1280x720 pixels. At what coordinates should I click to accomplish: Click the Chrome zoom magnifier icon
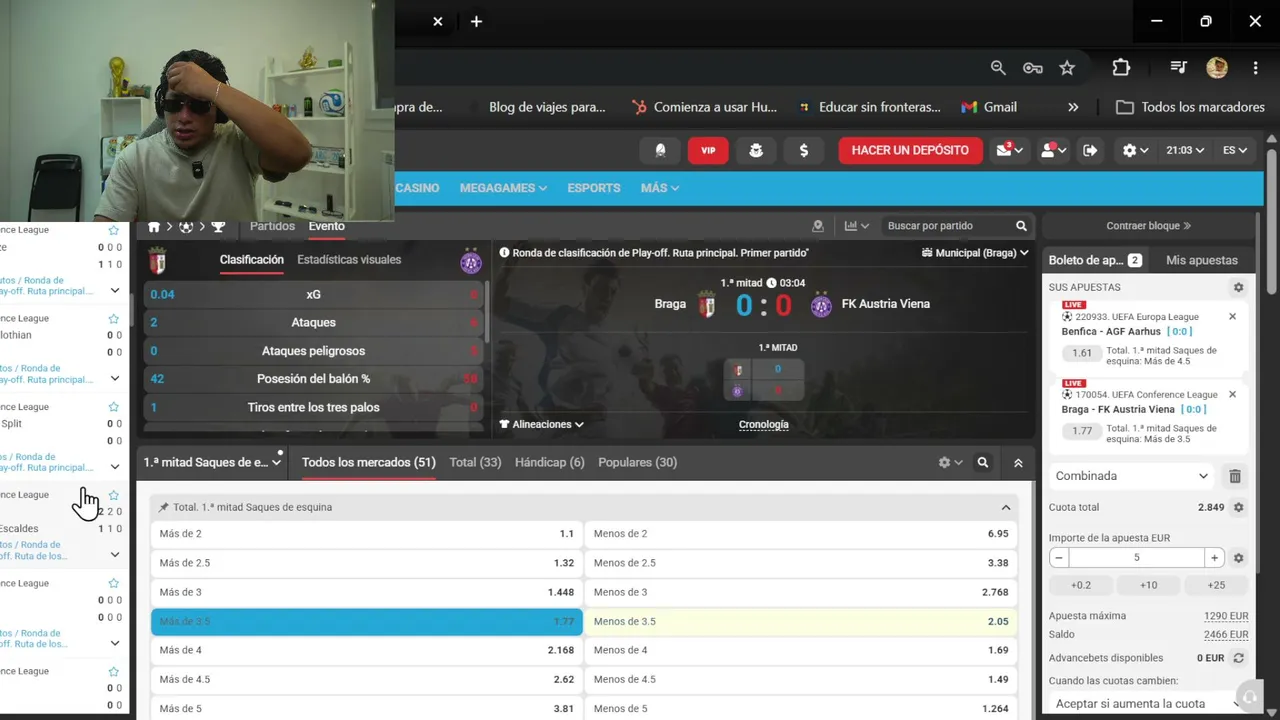click(x=998, y=67)
